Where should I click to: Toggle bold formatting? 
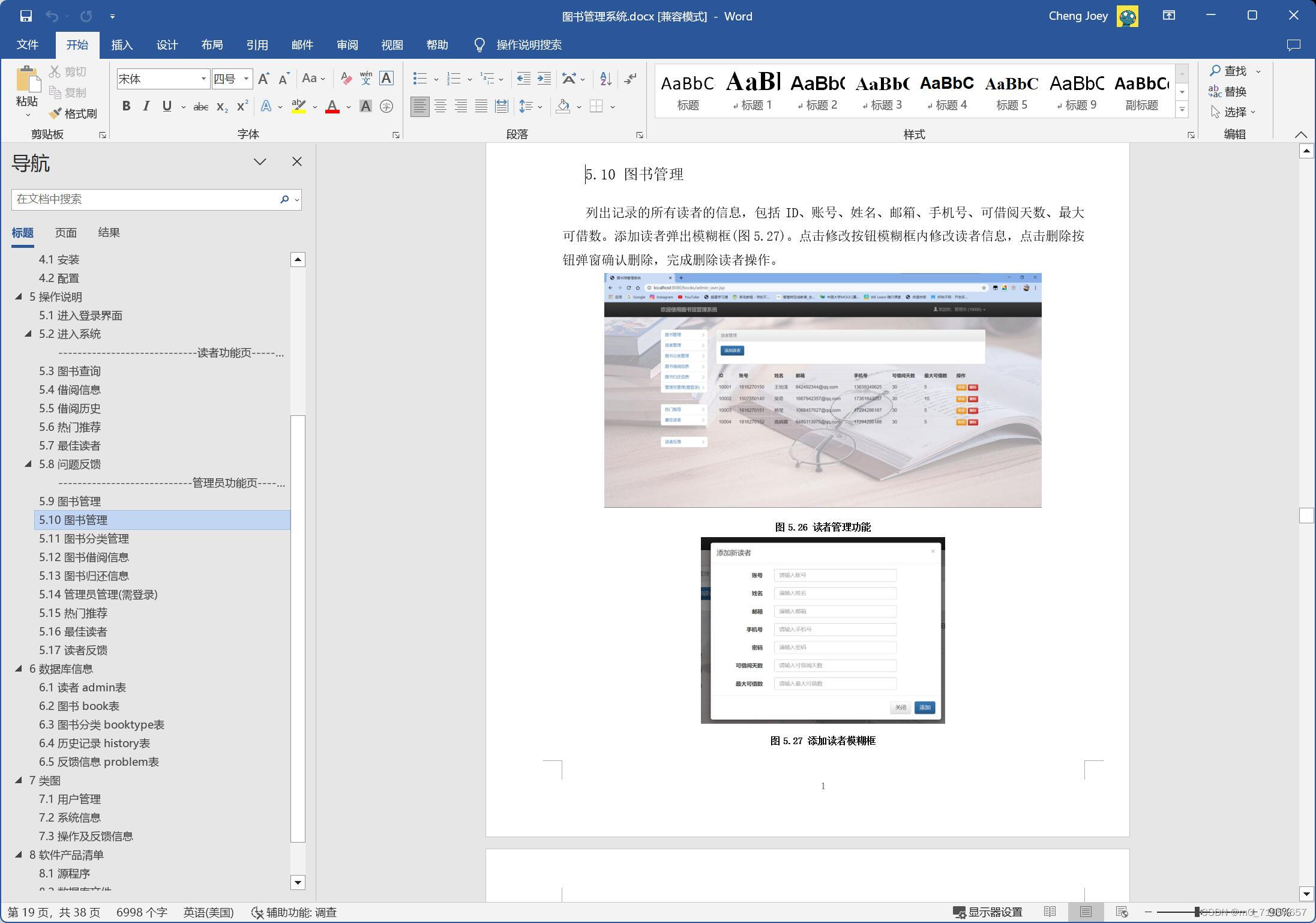pyautogui.click(x=126, y=107)
